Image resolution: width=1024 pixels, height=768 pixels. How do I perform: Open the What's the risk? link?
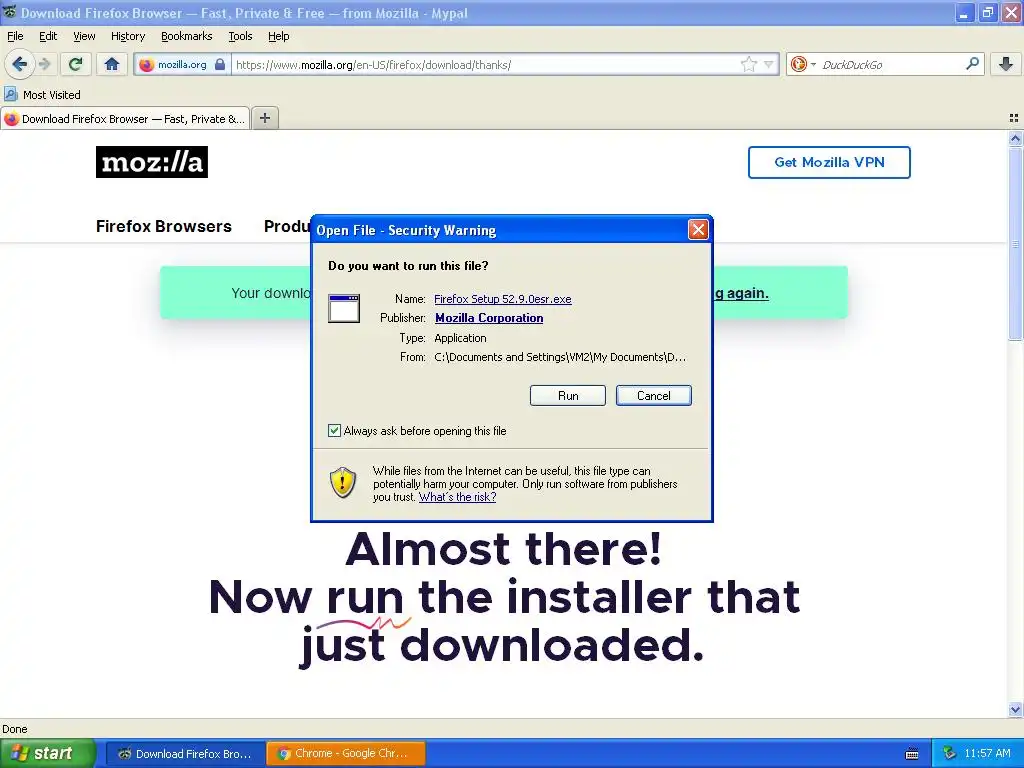coord(457,497)
